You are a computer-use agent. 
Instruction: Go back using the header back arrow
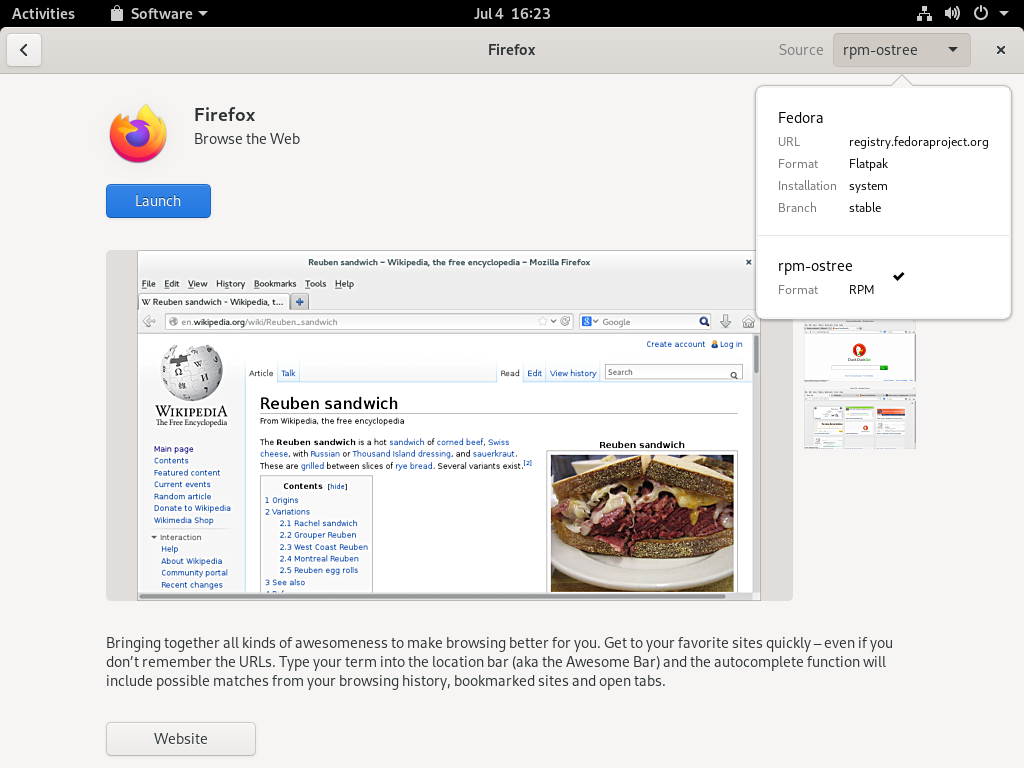coord(24,50)
